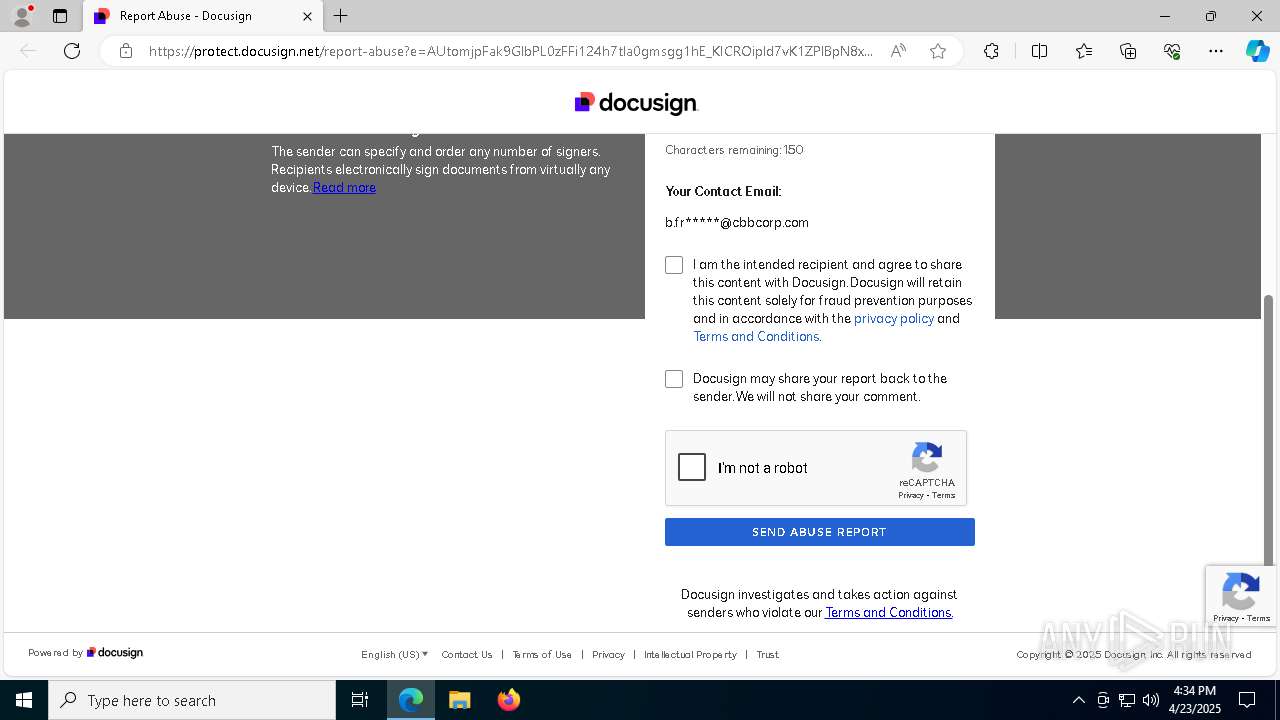Open Trust footer link

(x=768, y=654)
